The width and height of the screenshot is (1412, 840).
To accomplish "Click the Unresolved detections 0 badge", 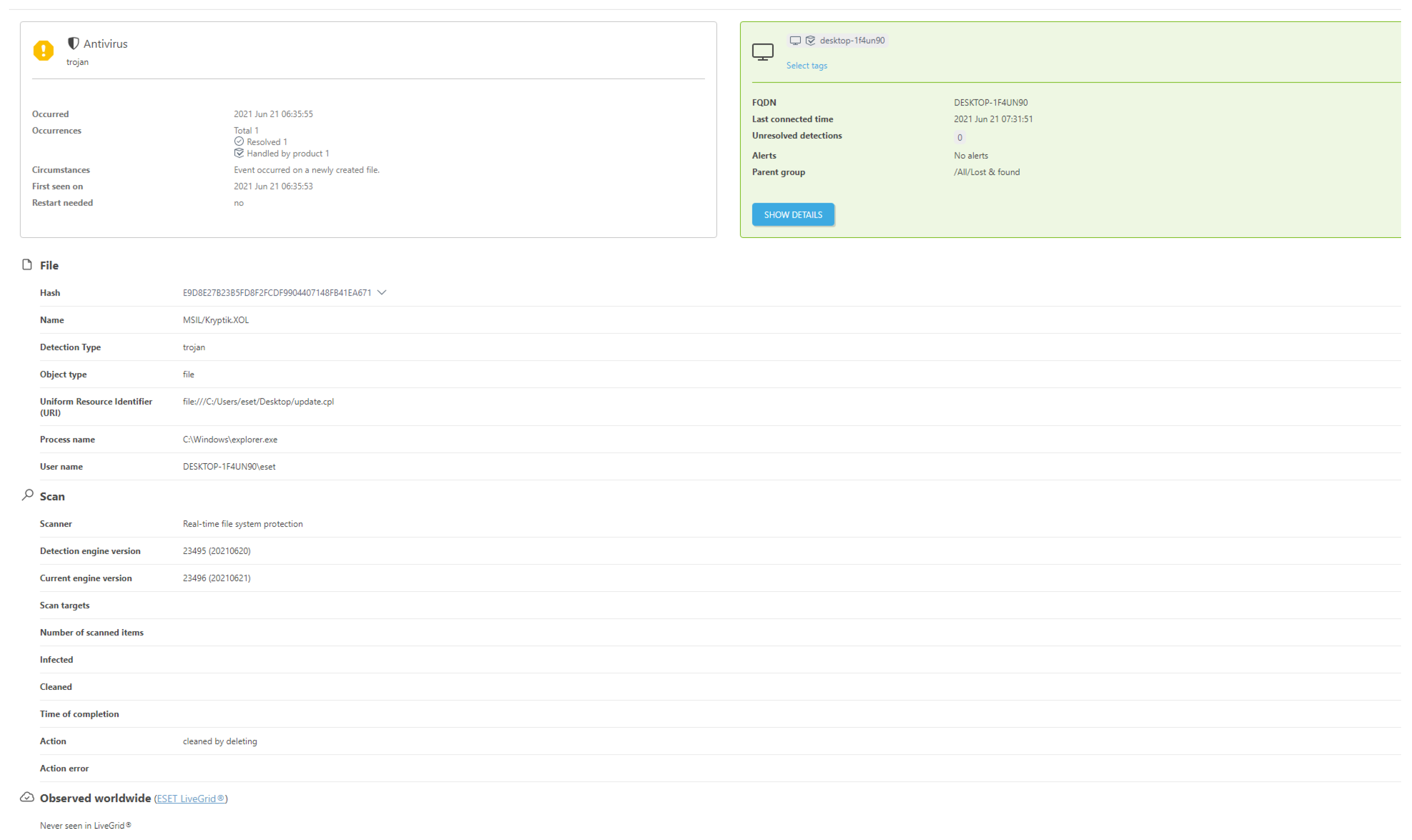I will click(959, 137).
